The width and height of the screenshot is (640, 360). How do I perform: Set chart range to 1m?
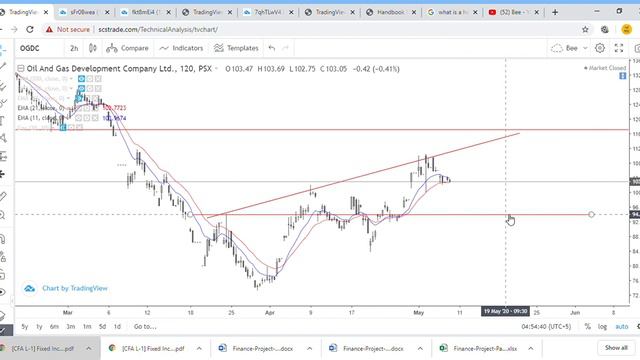[x=87, y=327]
